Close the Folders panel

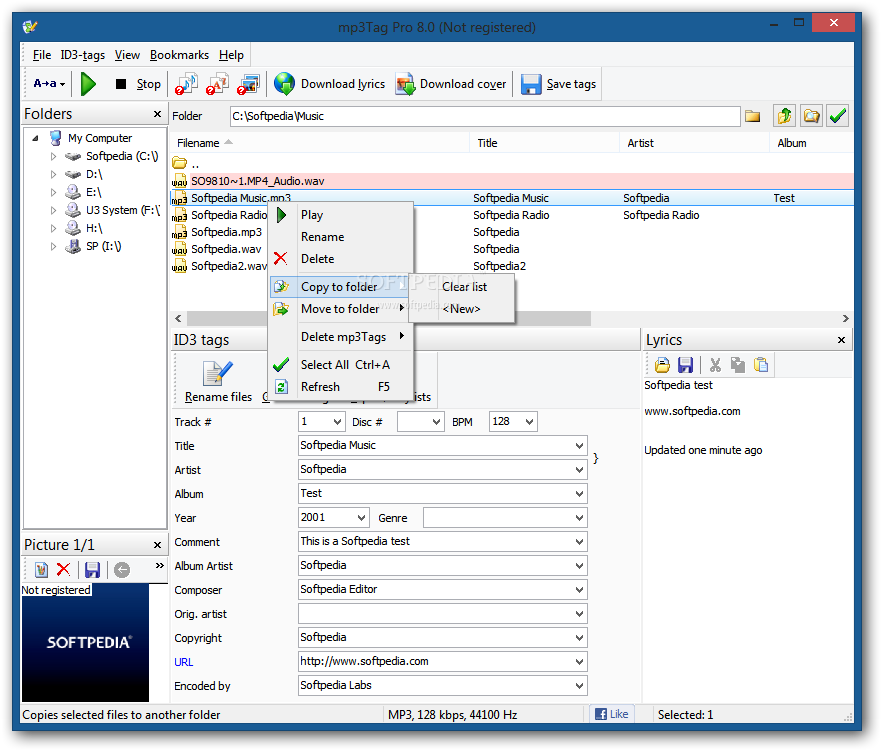point(157,114)
